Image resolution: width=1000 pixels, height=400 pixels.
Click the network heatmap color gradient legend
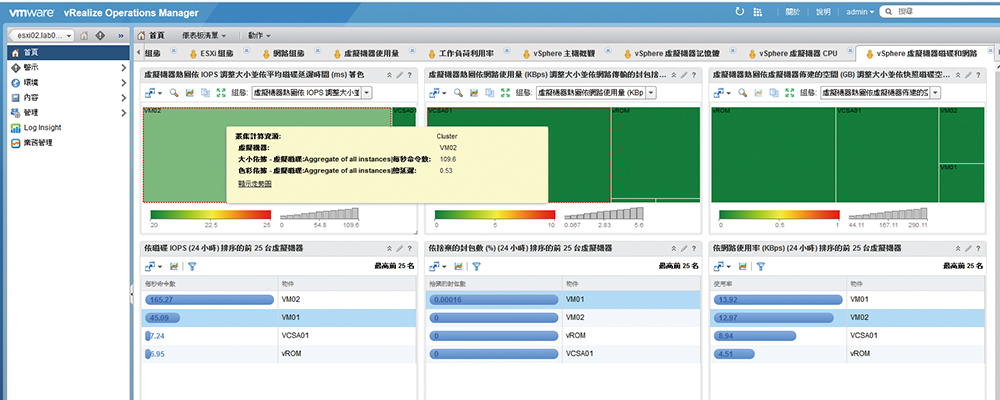pos(494,215)
